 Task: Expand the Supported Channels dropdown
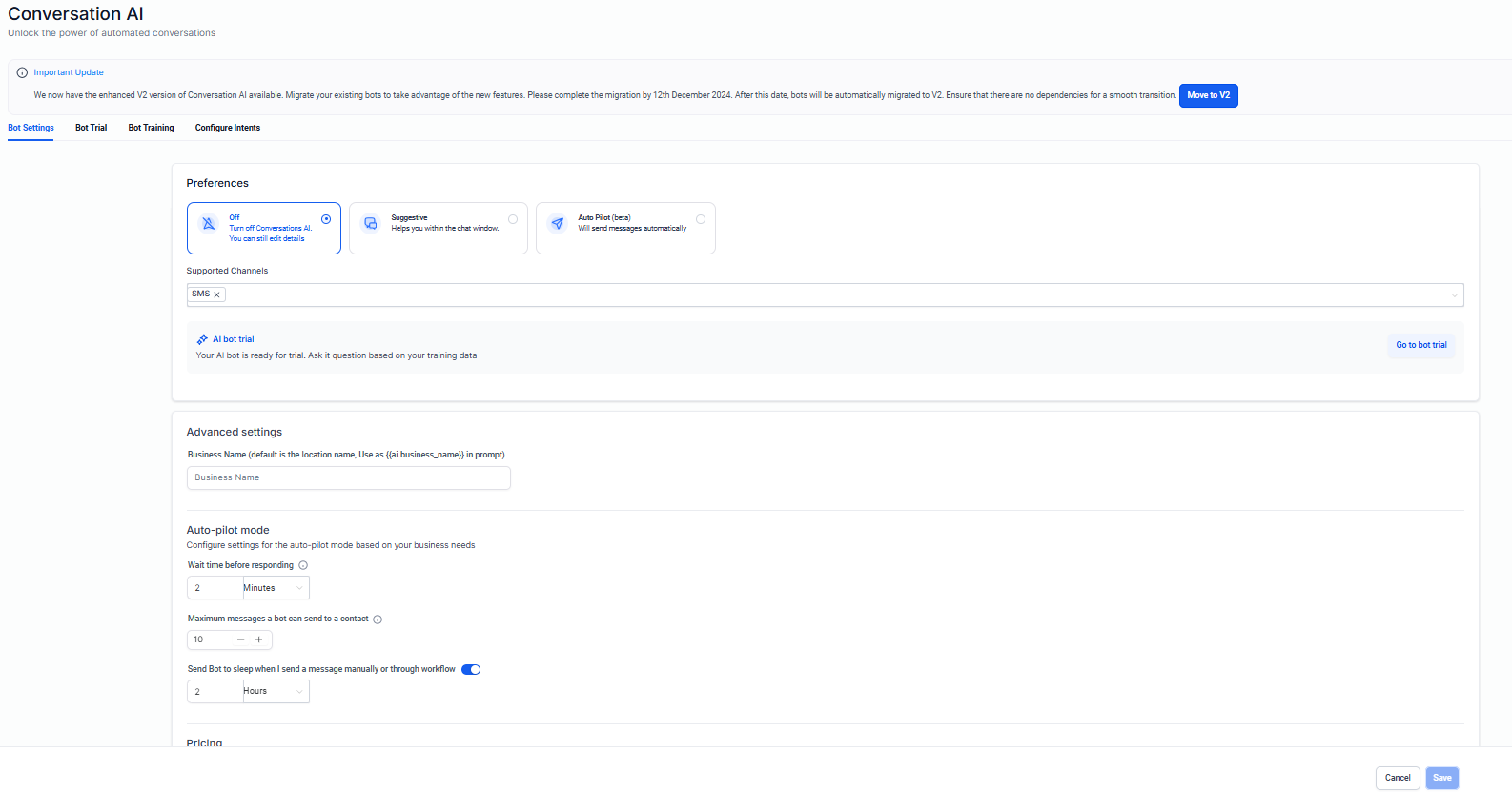[x=1454, y=295]
